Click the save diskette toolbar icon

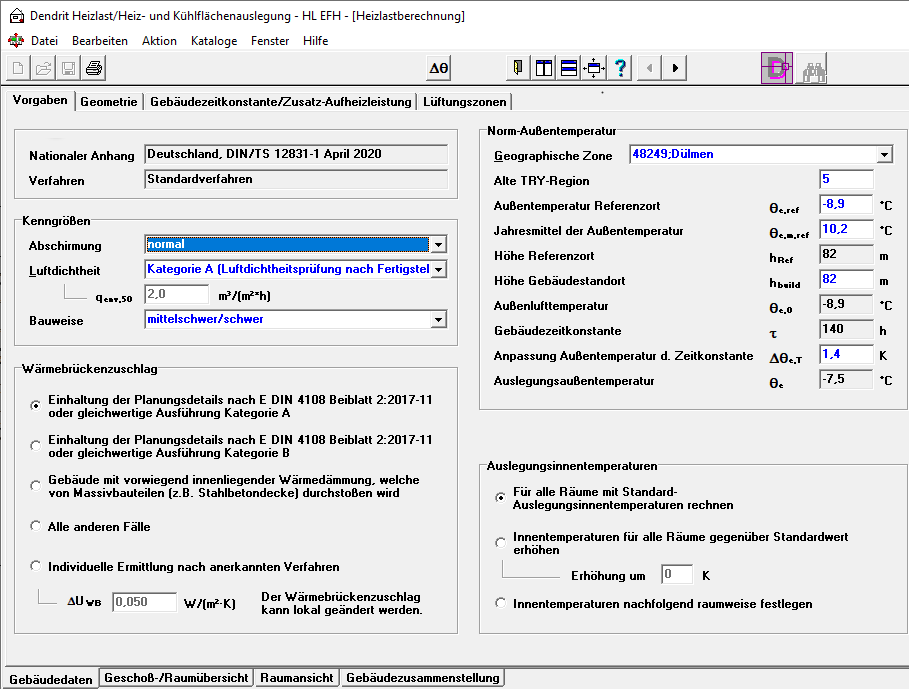coord(68,68)
